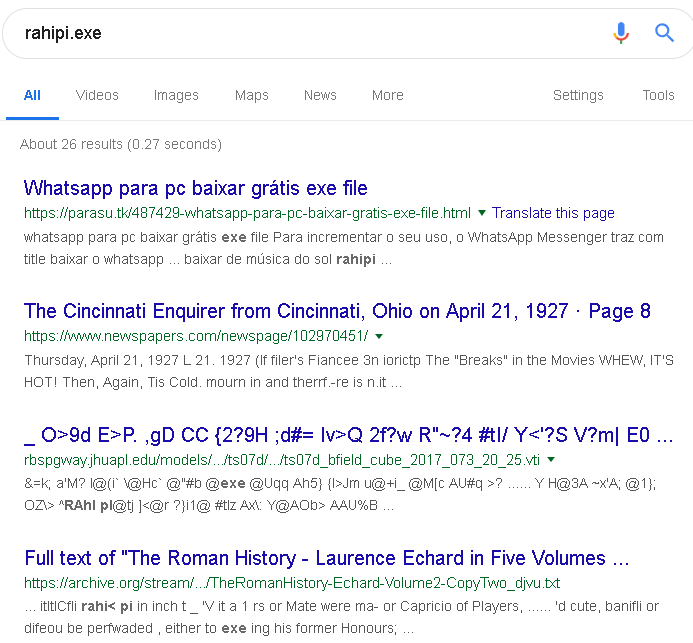Open The Cincinnati Enquirer April 21, 1927 result
693x643 pixels.
(337, 311)
